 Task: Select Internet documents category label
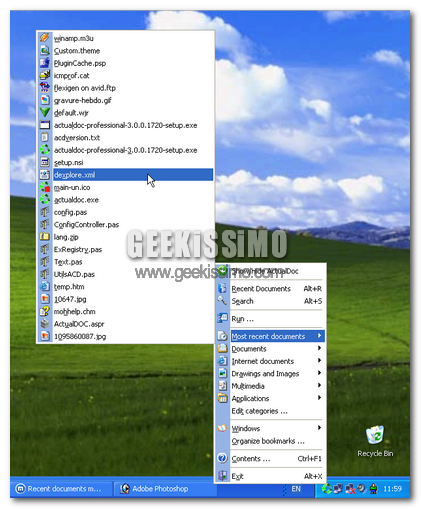263,361
